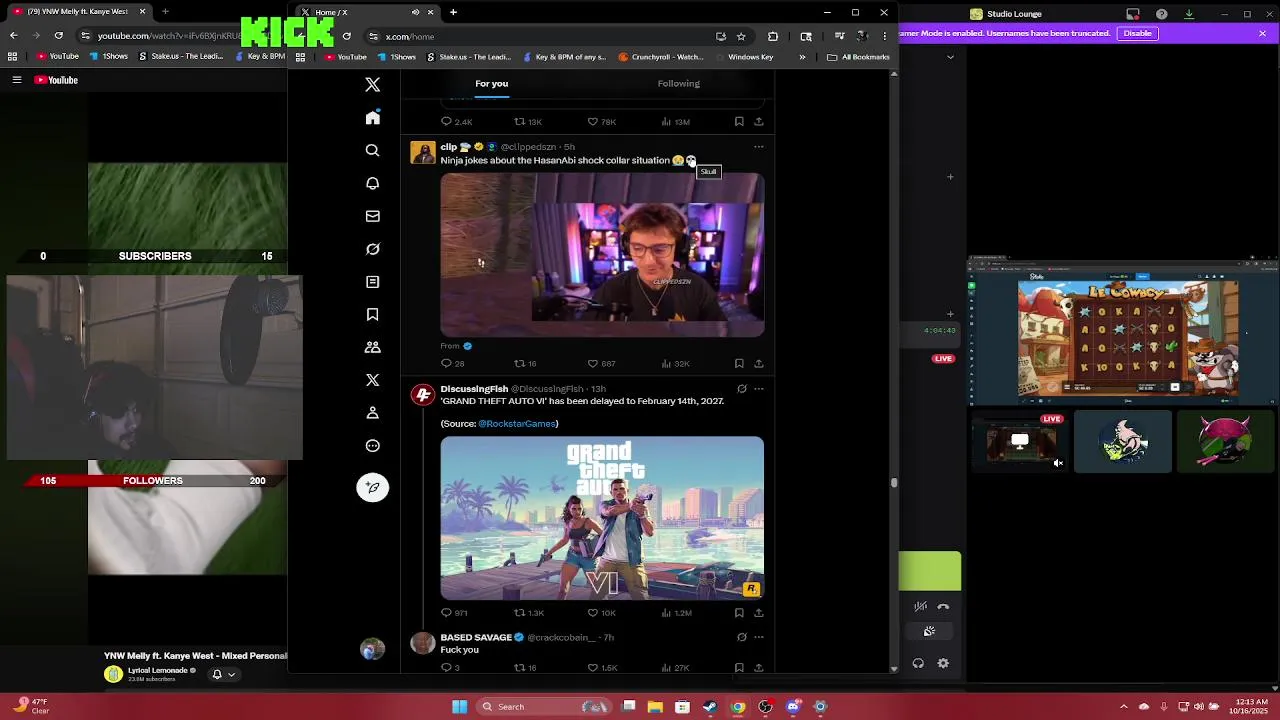Open X Home in the sidebar
The image size is (1280, 720).
pos(372,118)
